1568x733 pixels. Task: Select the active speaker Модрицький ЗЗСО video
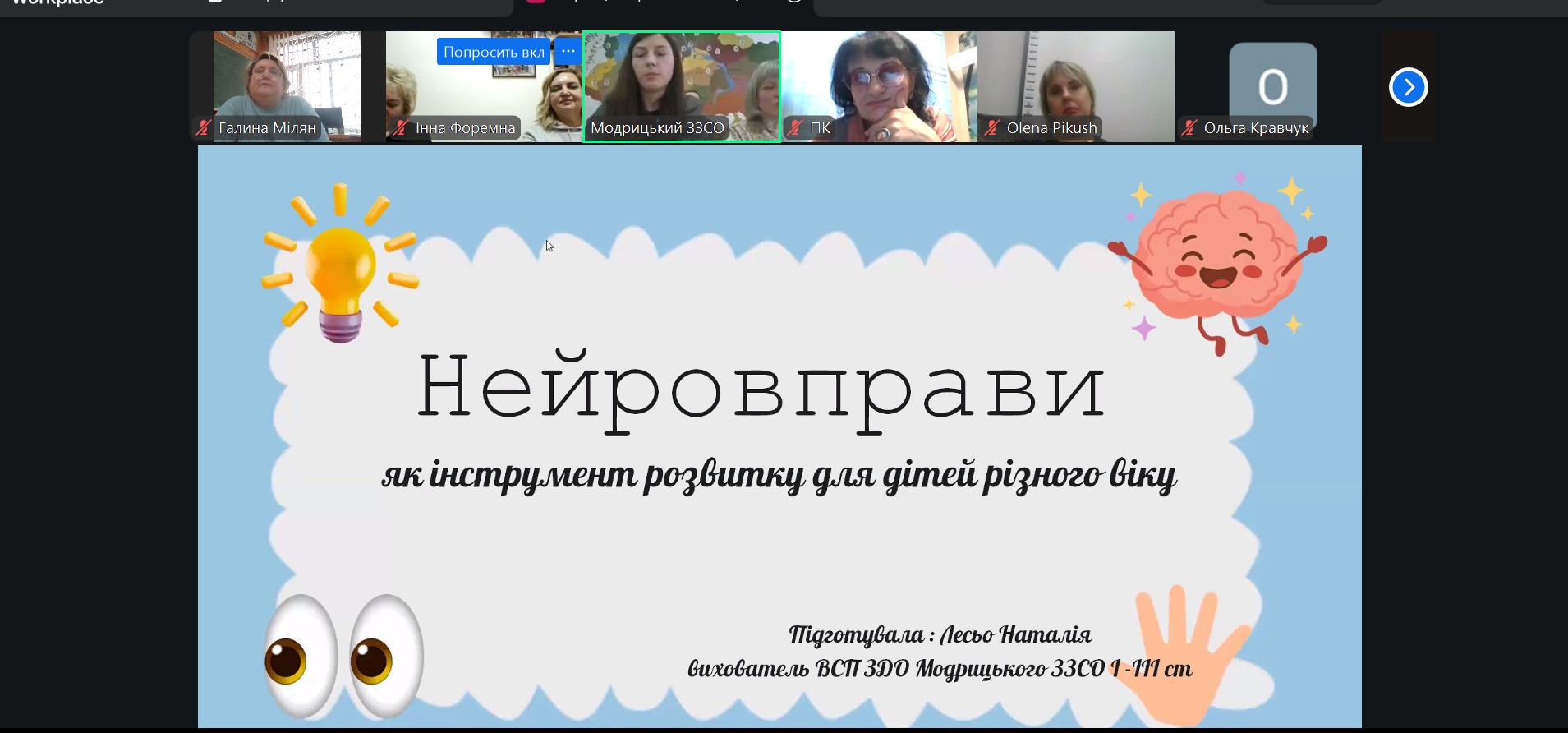pyautogui.click(x=681, y=78)
